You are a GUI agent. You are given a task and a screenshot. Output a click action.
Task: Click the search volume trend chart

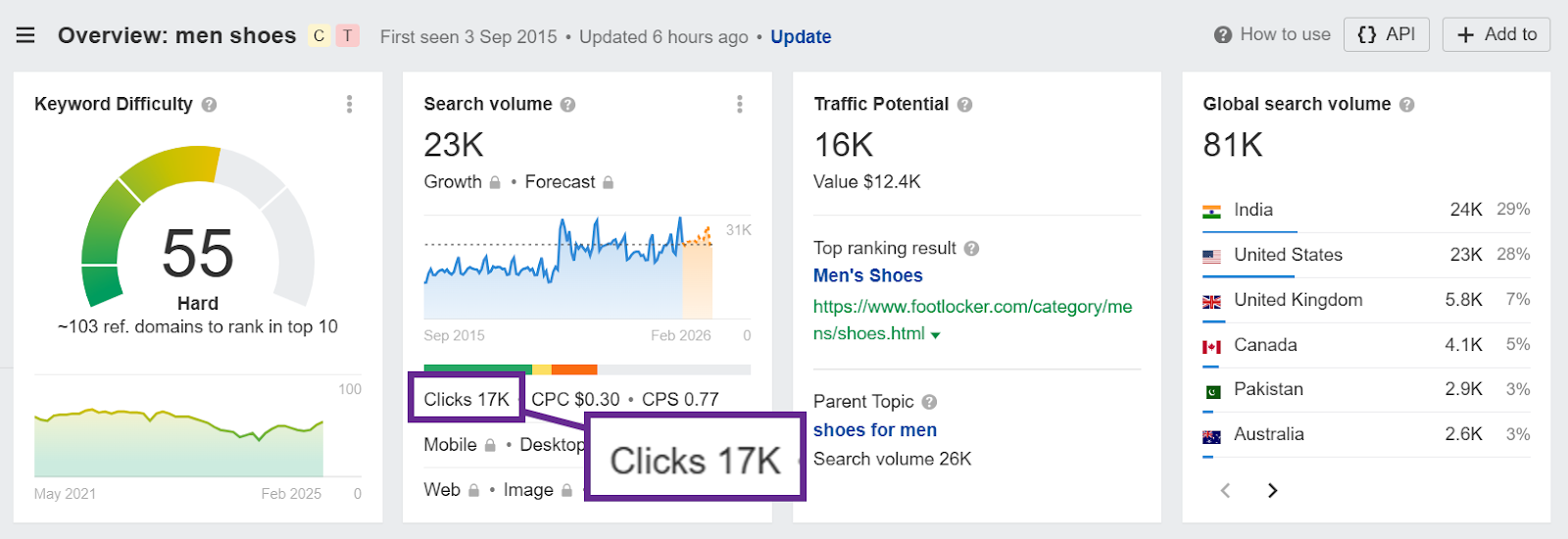click(x=587, y=267)
